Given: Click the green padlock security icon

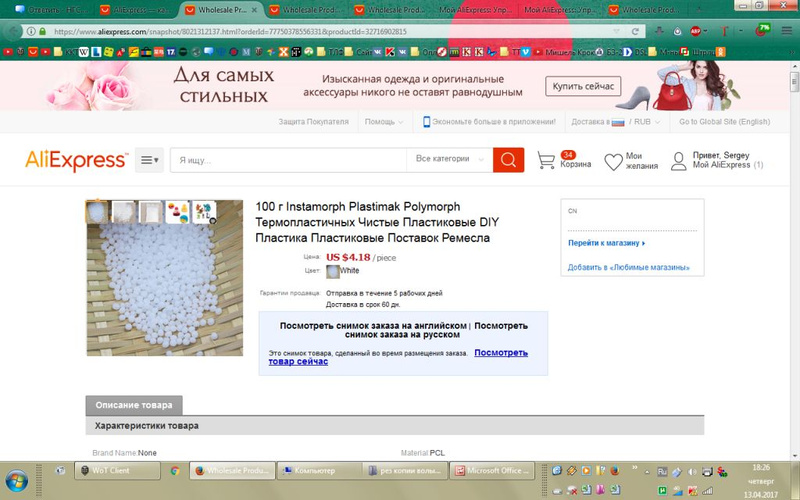Looking at the screenshot, I should point(43,32).
